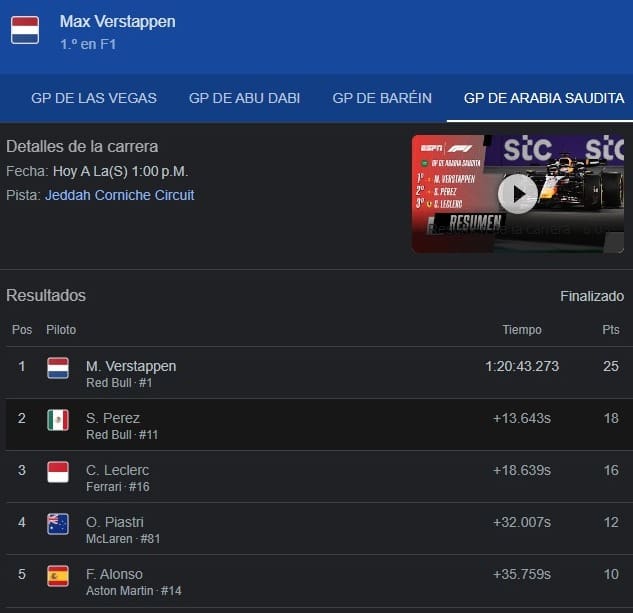Click the Pts column header

click(610, 330)
